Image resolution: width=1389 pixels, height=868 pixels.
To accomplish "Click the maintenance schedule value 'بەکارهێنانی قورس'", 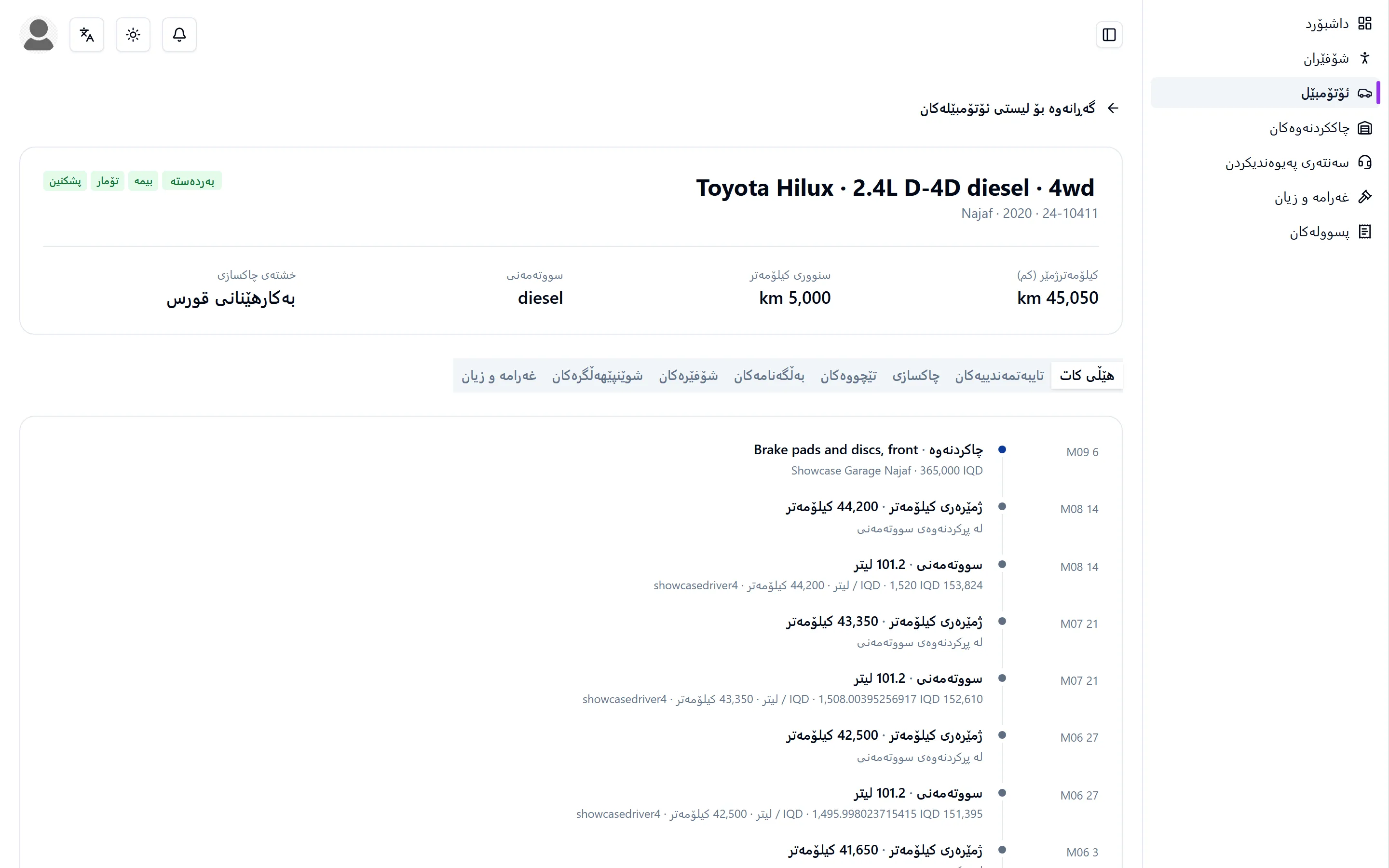I will click(x=231, y=298).
